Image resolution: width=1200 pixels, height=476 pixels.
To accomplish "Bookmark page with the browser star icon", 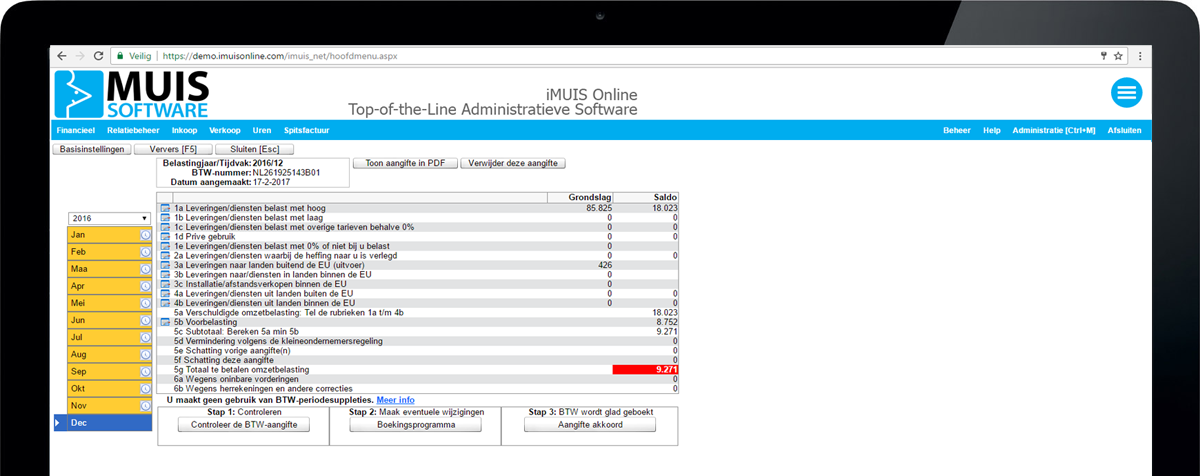I will click(1119, 56).
